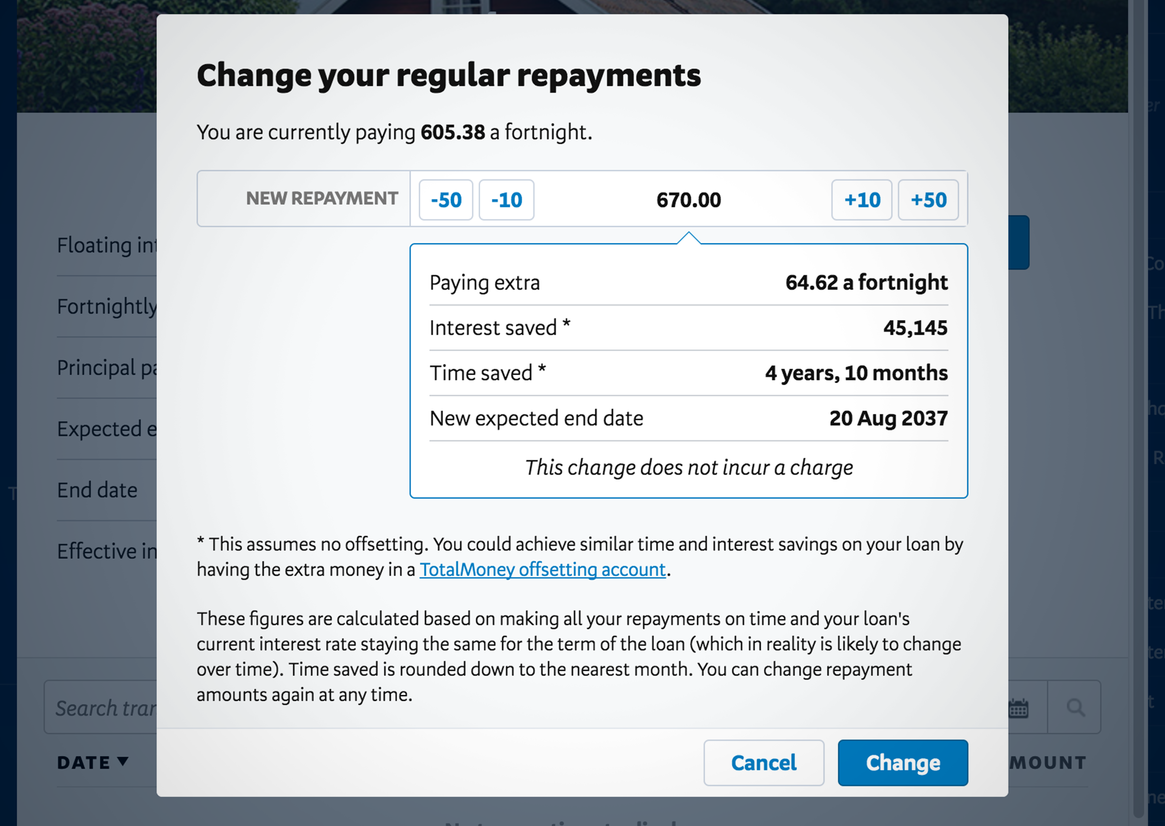
Task: Click the Expected row in loan details
Action: [107, 429]
